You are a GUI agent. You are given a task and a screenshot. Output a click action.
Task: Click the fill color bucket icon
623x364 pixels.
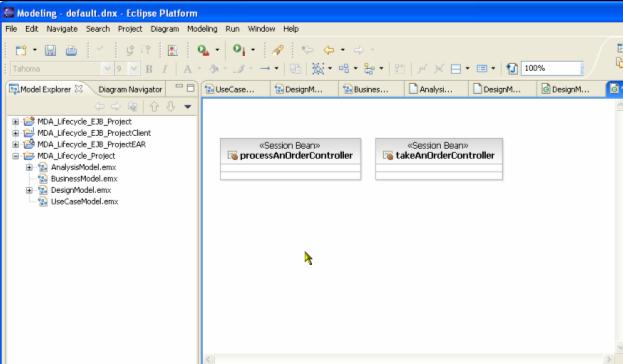coord(215,69)
